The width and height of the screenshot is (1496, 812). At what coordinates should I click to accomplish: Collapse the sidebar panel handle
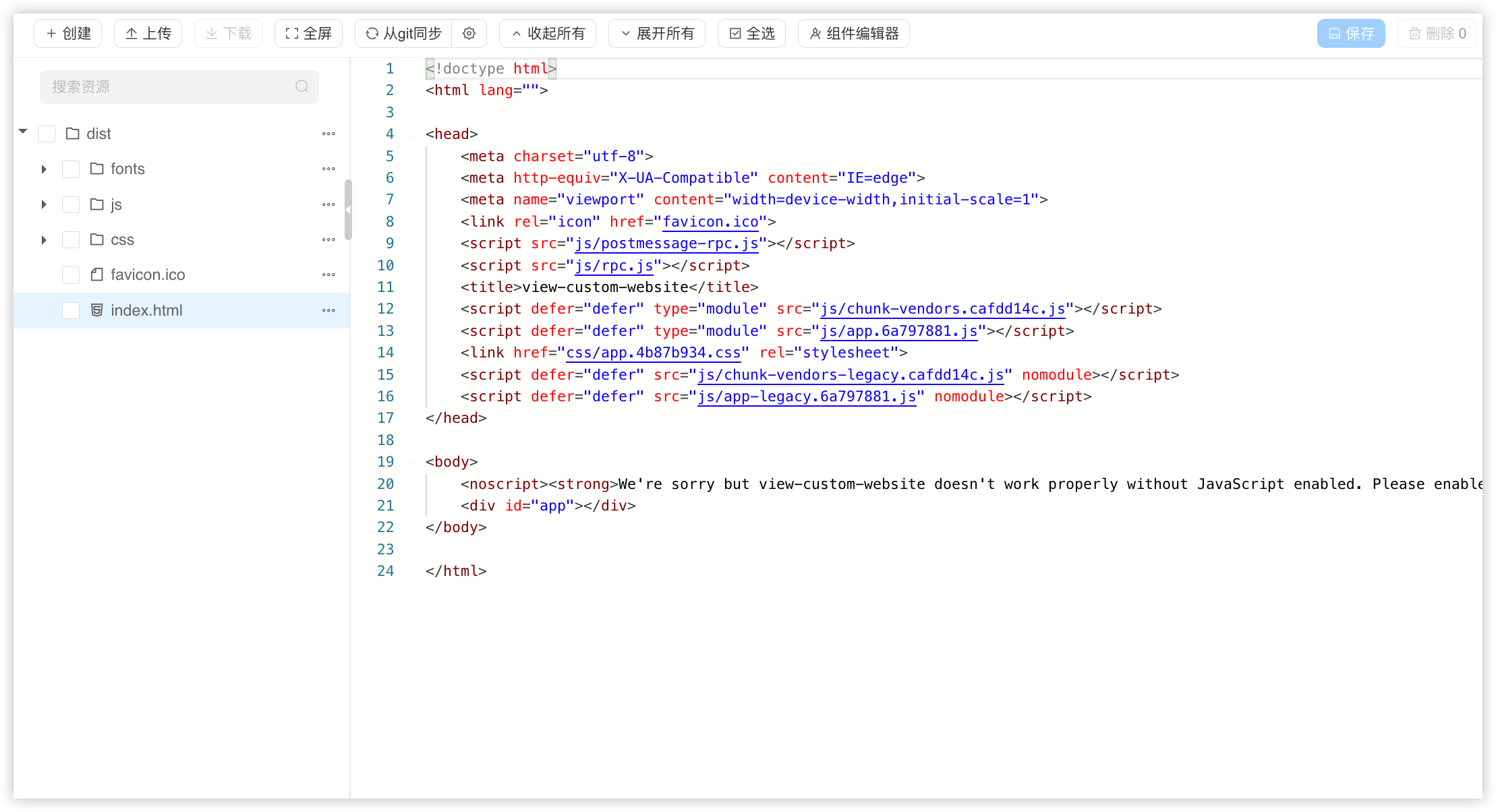tap(348, 210)
